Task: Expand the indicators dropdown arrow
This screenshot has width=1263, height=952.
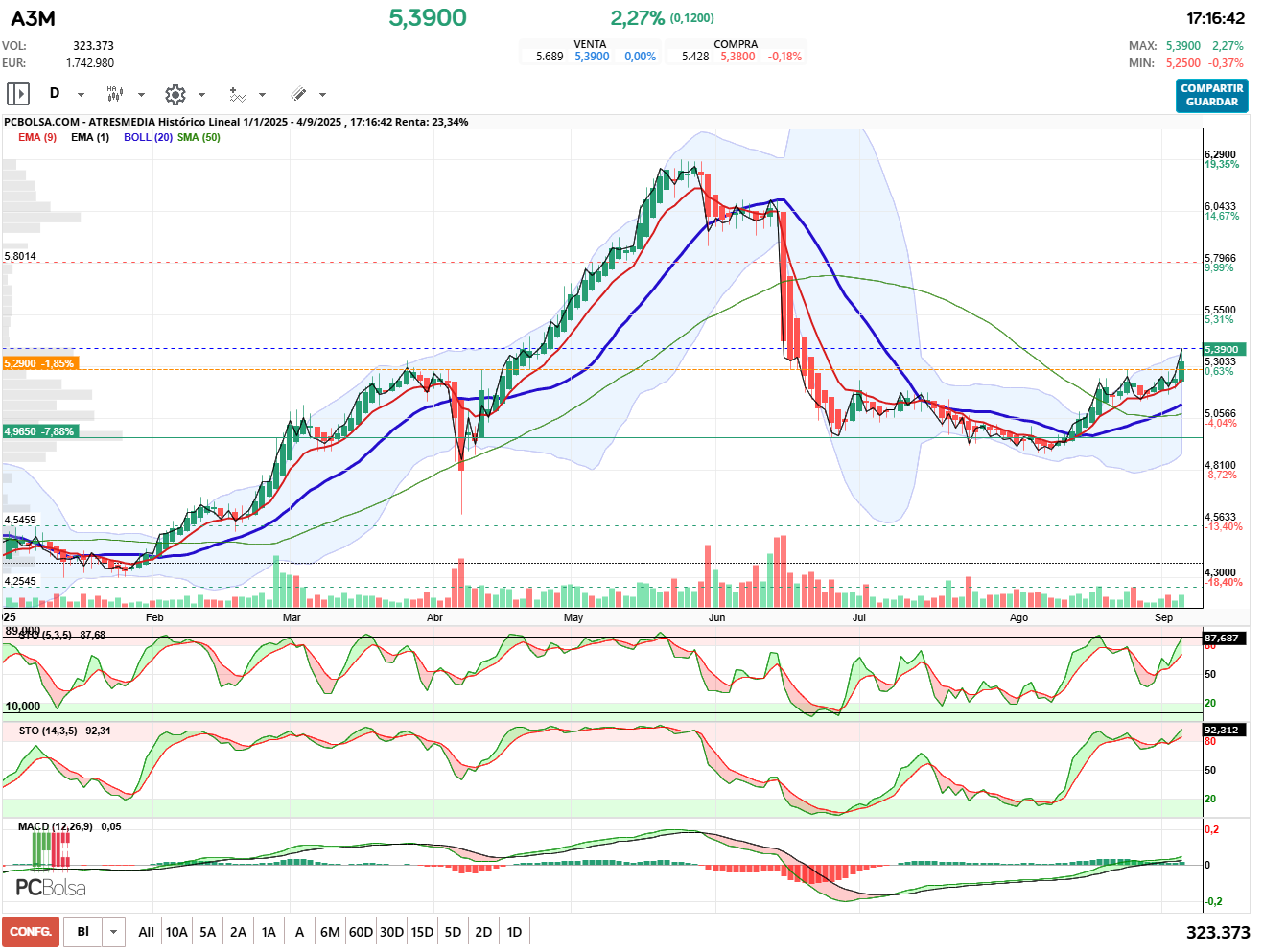Action: (262, 95)
